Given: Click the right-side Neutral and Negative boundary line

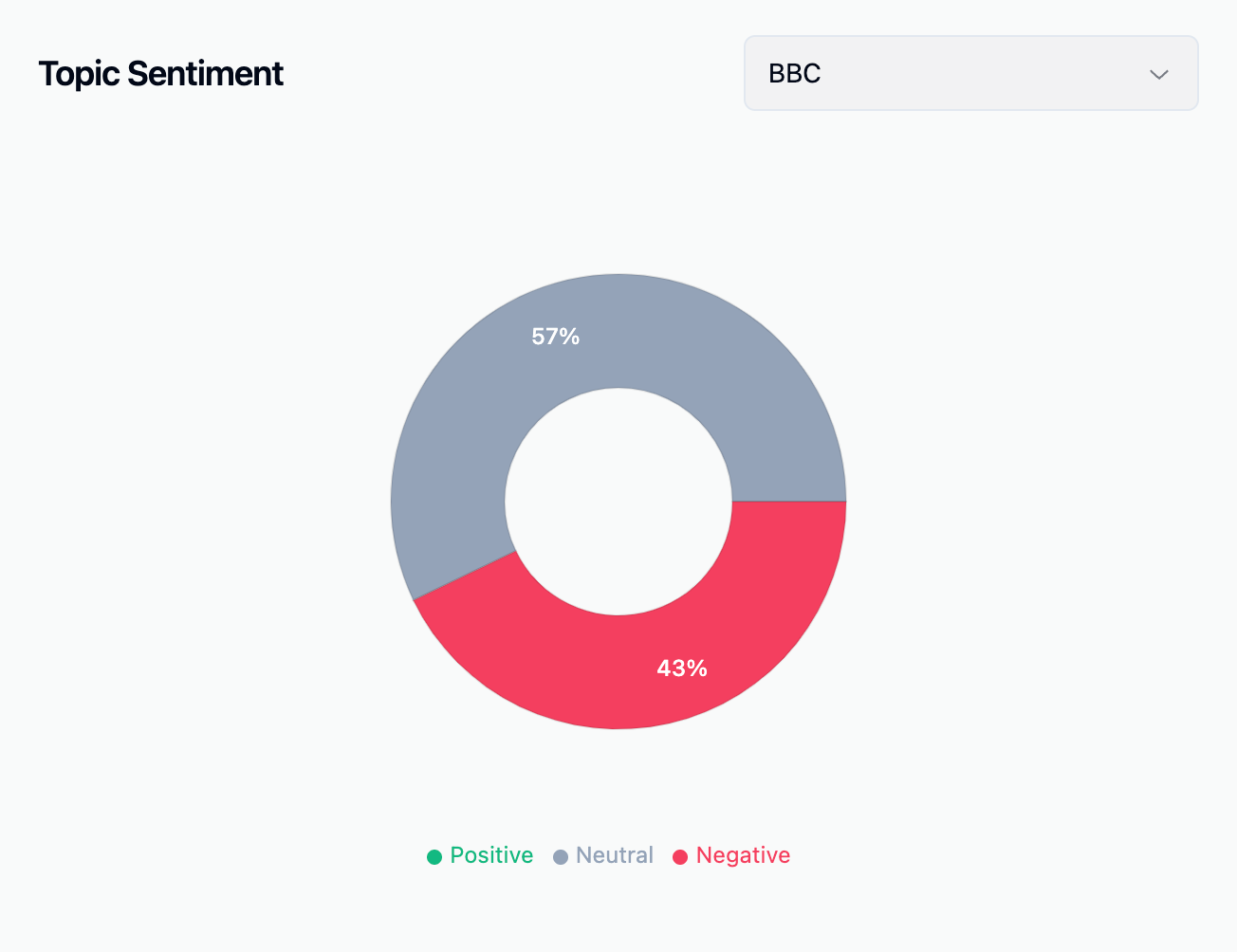Looking at the screenshot, I should 789,502.
